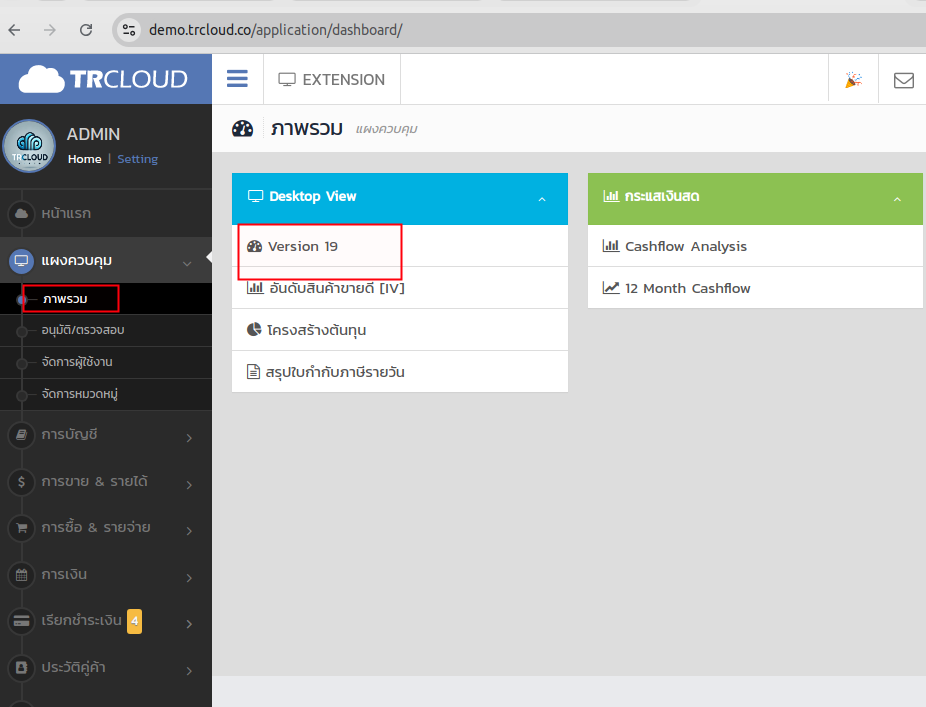Screen dimensions: 926x707
Task: Expand การขาย & รายได้ chevron
Action: pyautogui.click(x=189, y=484)
